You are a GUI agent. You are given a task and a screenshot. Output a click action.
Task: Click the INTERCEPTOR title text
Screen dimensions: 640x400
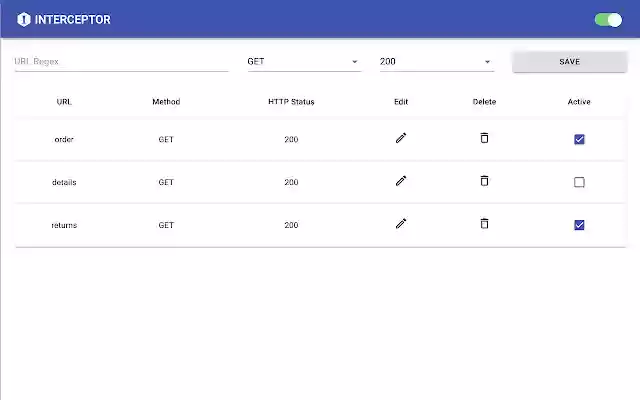click(x=73, y=20)
